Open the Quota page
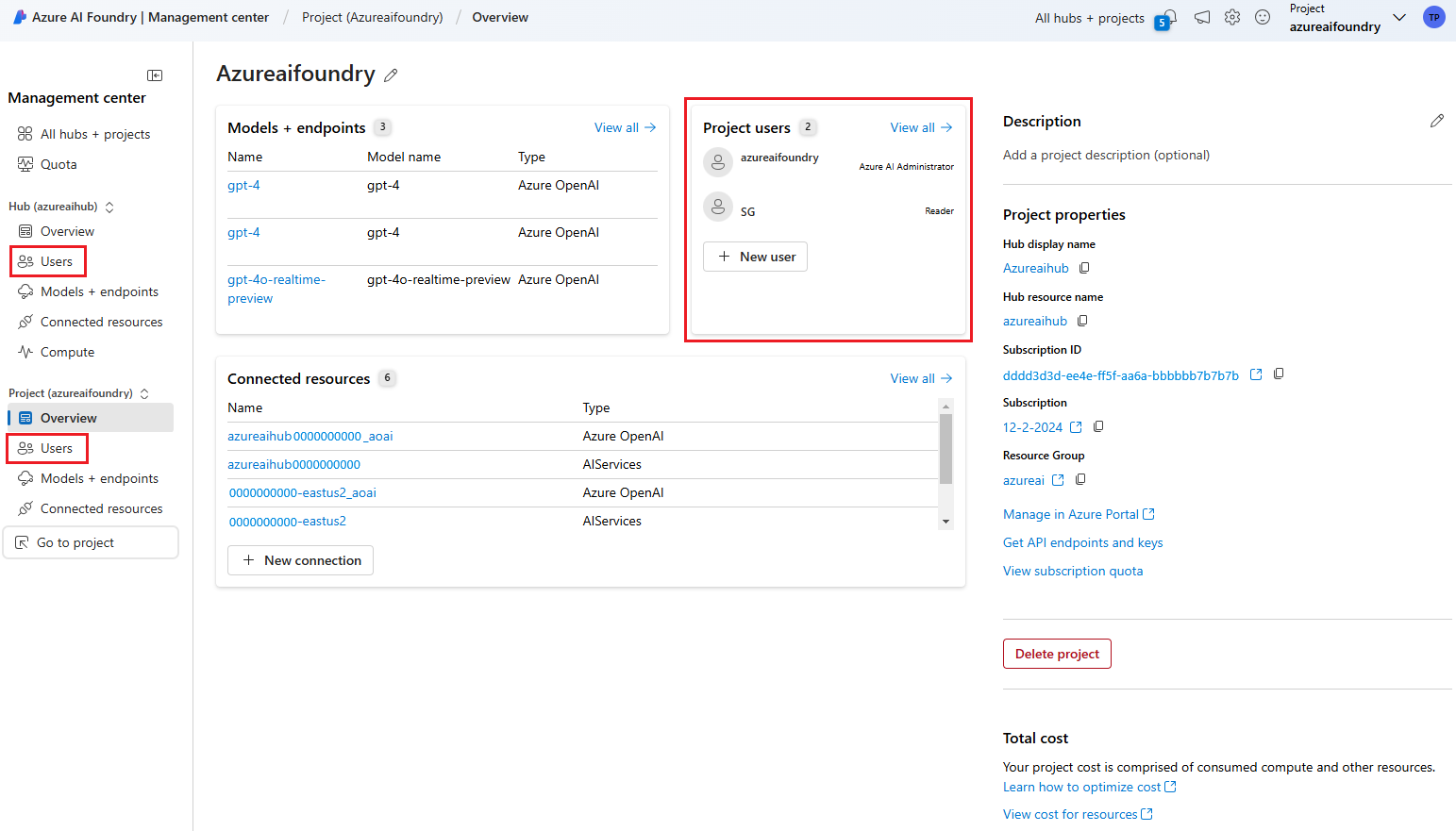Image resolution: width=1456 pixels, height=831 pixels. [48, 164]
